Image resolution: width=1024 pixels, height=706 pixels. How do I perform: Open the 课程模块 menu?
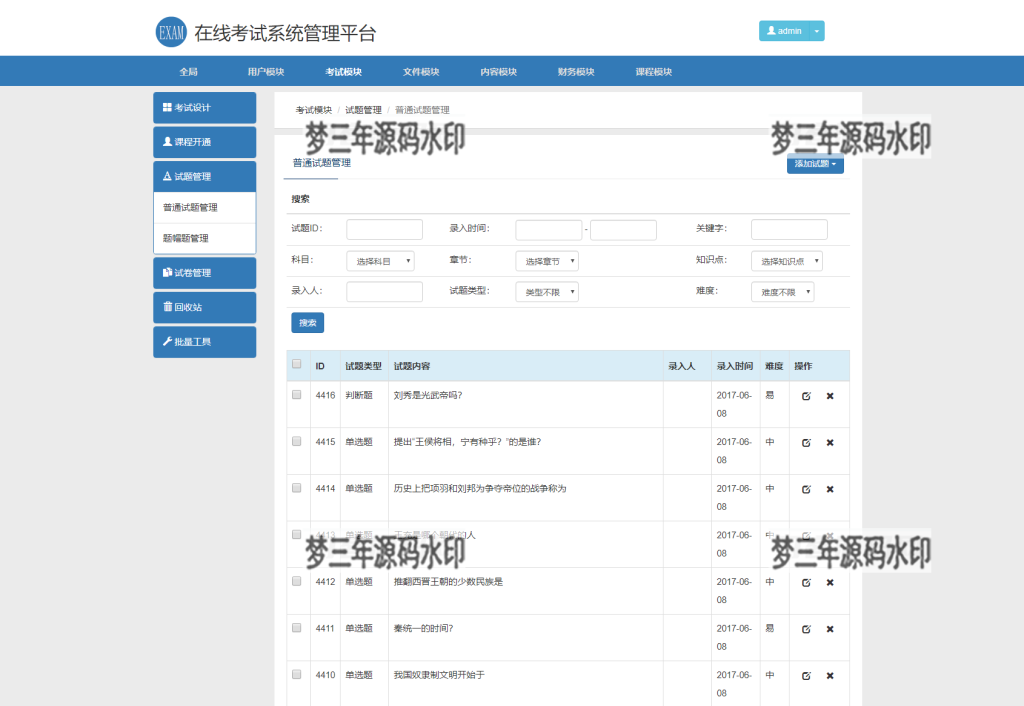pos(654,72)
